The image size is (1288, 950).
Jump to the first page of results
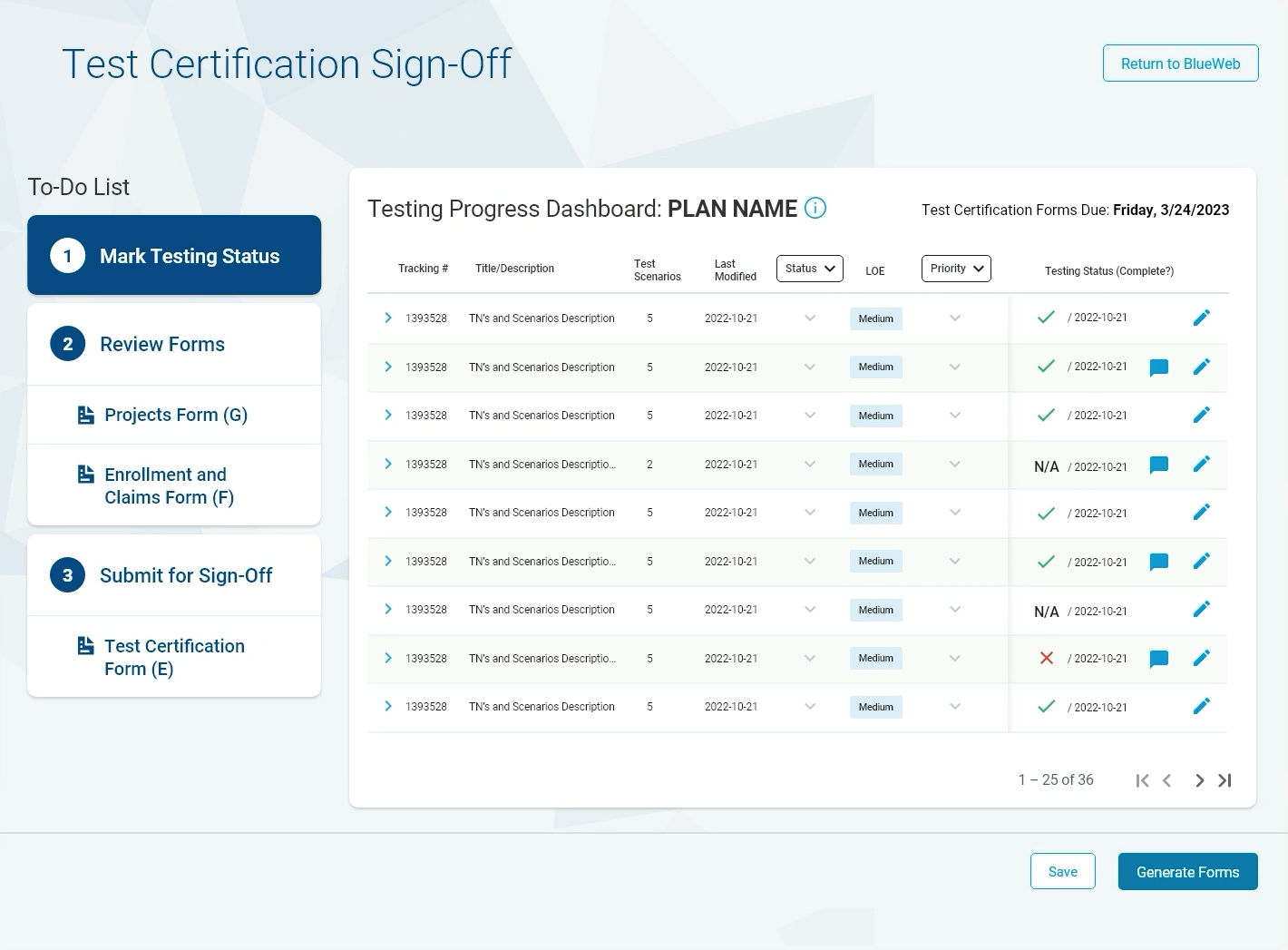click(1142, 779)
